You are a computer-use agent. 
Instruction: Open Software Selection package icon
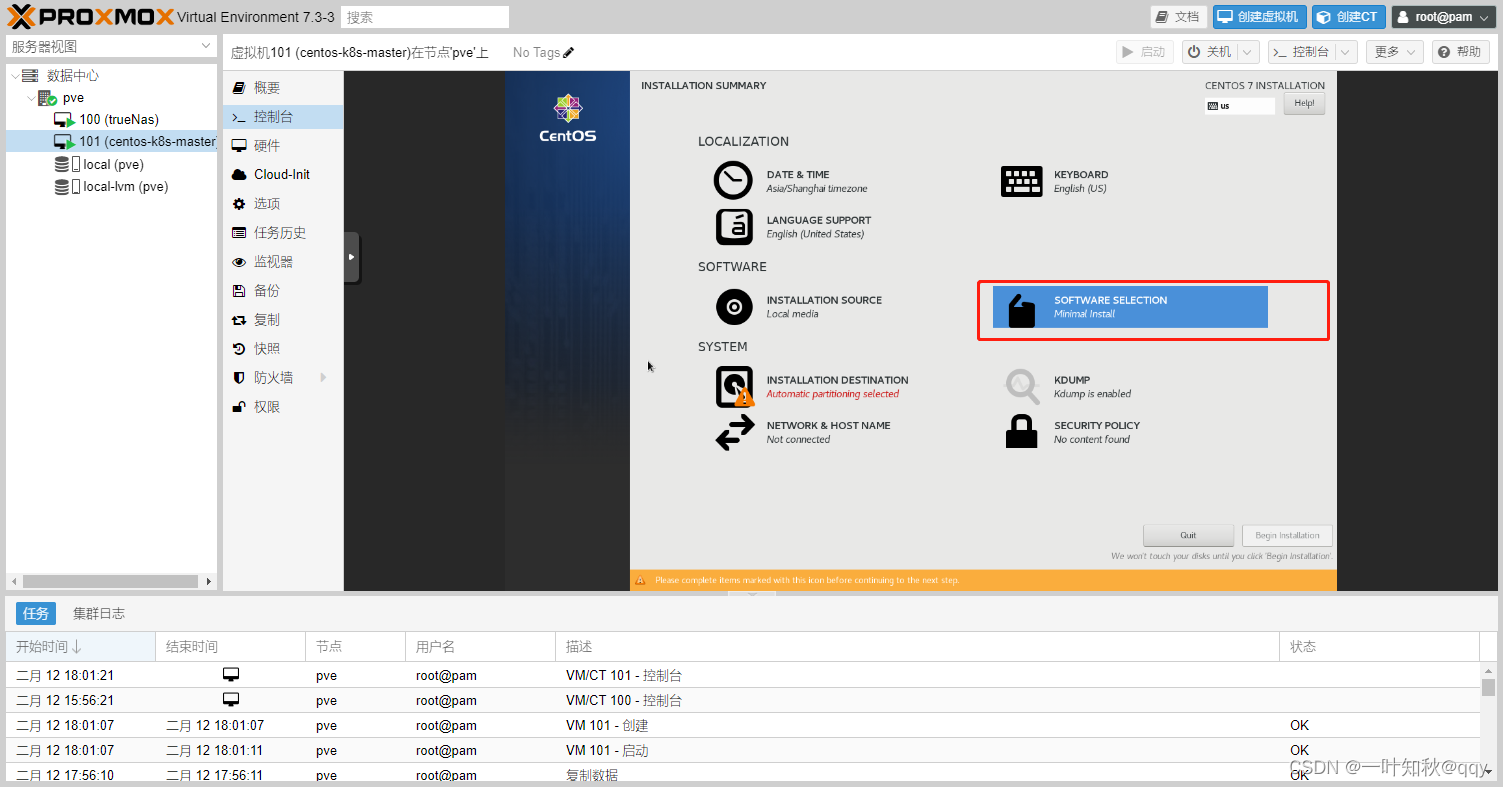point(1021,311)
